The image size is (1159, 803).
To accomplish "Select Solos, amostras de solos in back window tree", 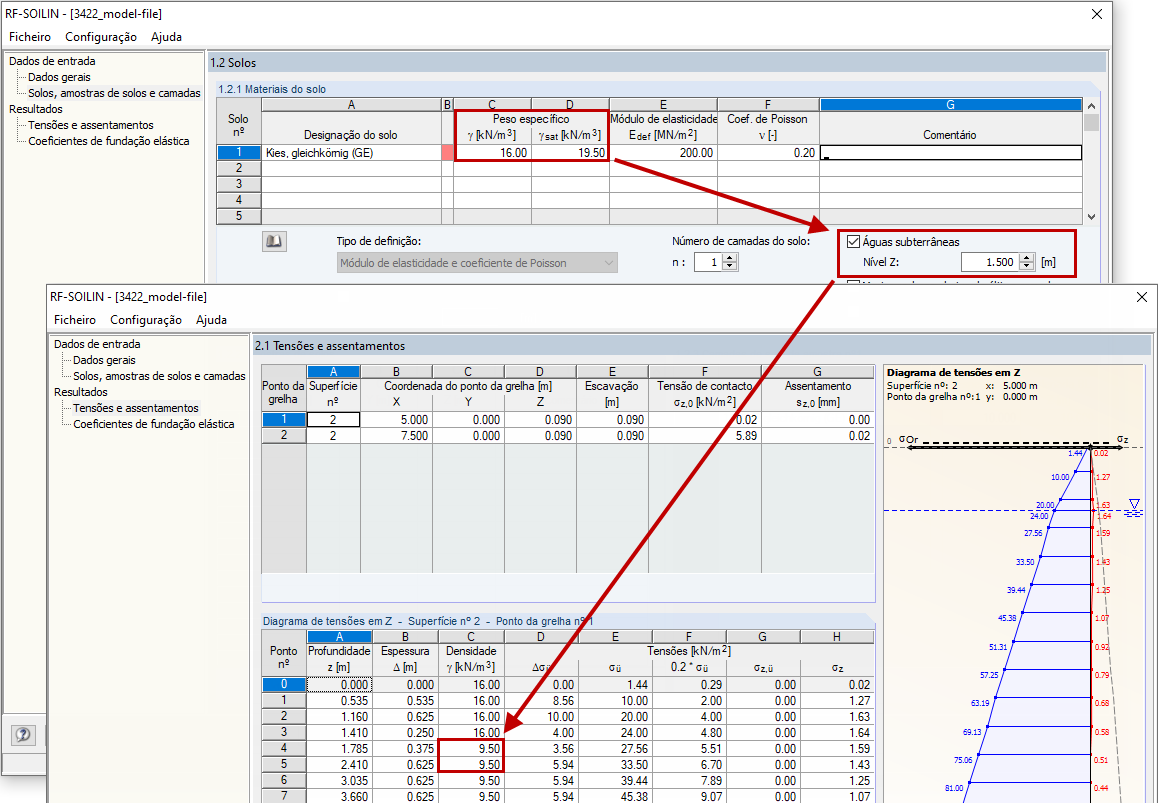I will 114,93.
